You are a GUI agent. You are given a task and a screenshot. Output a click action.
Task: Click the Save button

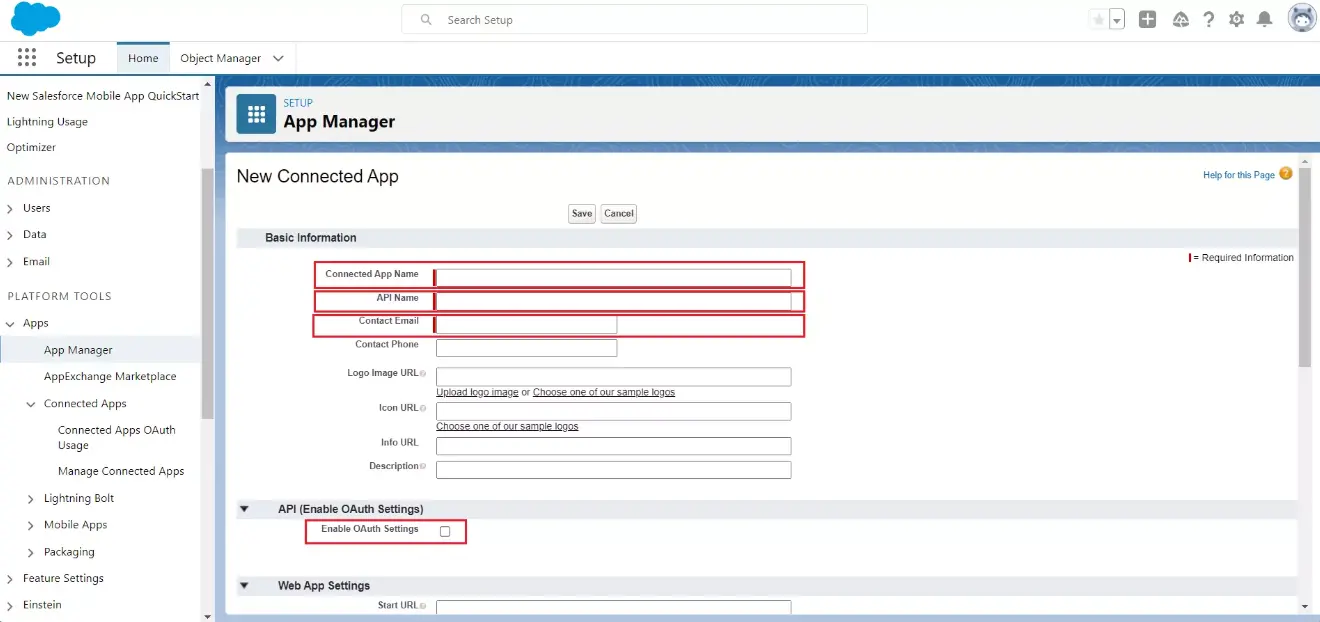[x=582, y=213]
